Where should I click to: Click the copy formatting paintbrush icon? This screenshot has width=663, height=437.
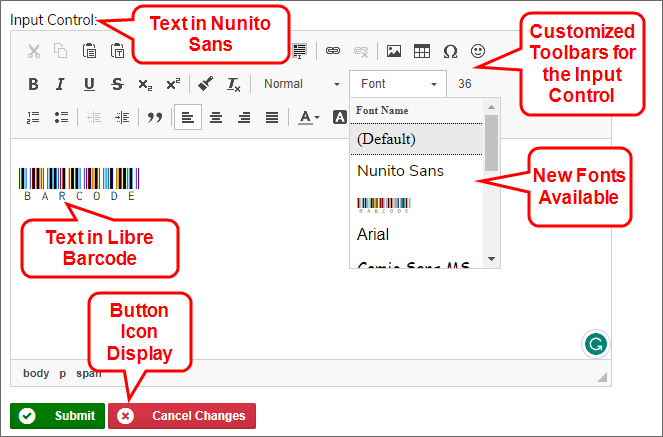[x=205, y=84]
